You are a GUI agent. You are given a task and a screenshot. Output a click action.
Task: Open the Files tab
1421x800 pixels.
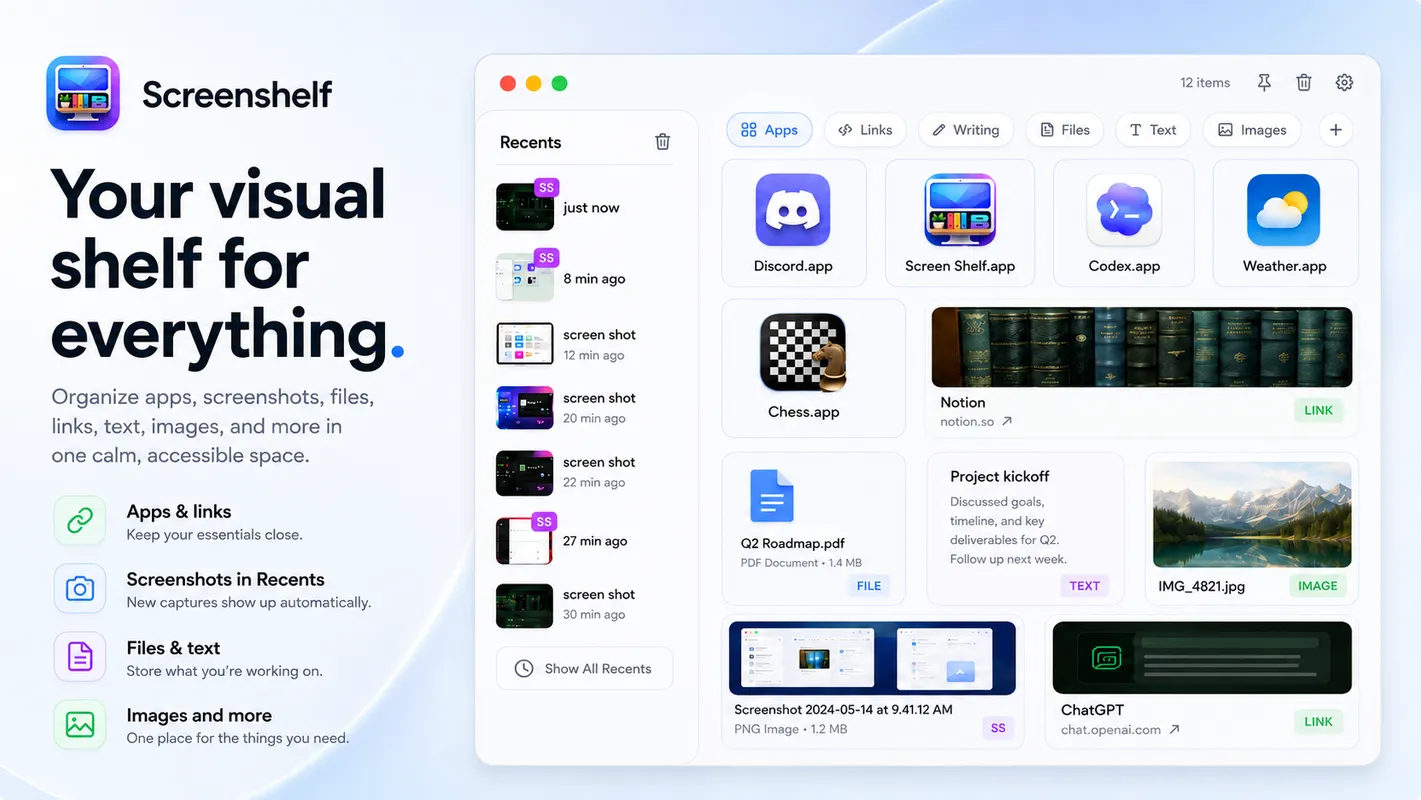click(1065, 130)
